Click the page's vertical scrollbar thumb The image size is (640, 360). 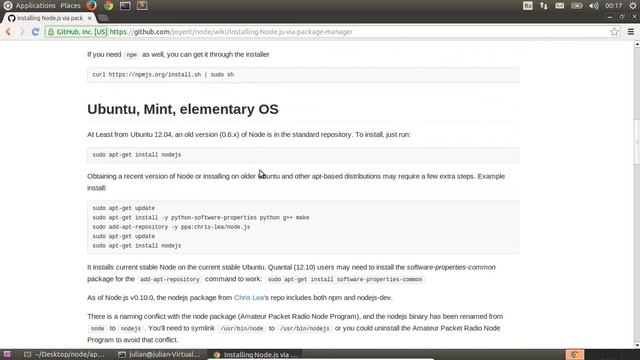637,141
